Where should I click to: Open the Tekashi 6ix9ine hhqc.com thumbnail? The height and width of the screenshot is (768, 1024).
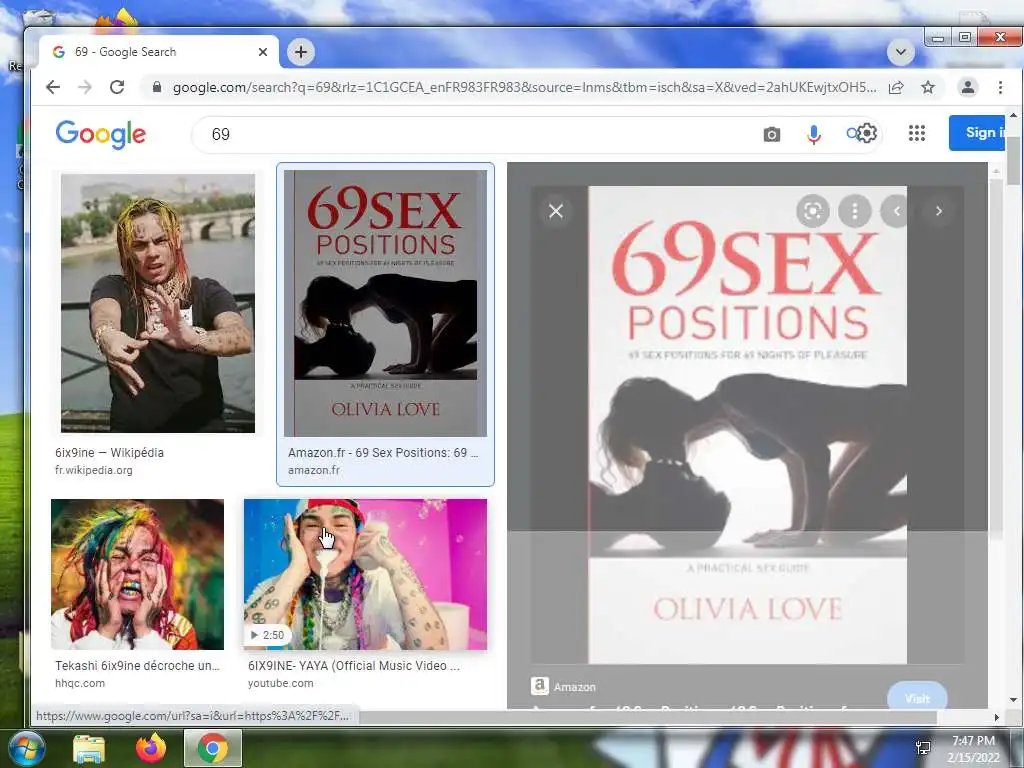click(137, 574)
